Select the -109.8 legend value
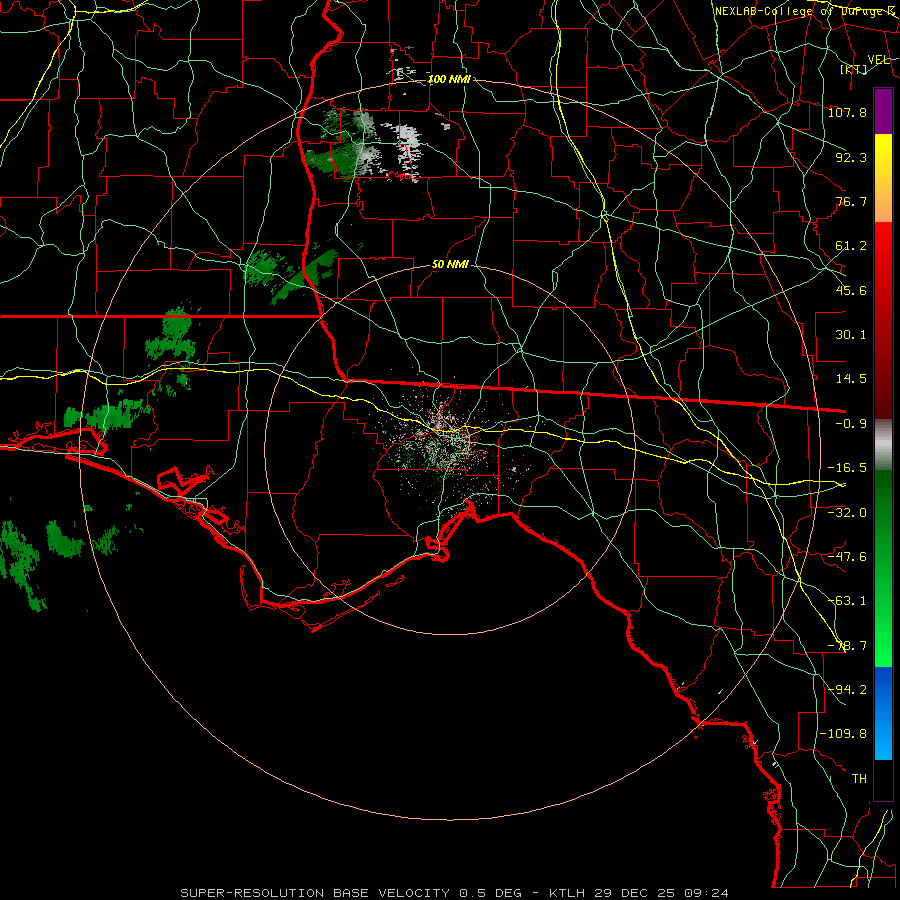Screen dimensions: 900x900 point(843,734)
